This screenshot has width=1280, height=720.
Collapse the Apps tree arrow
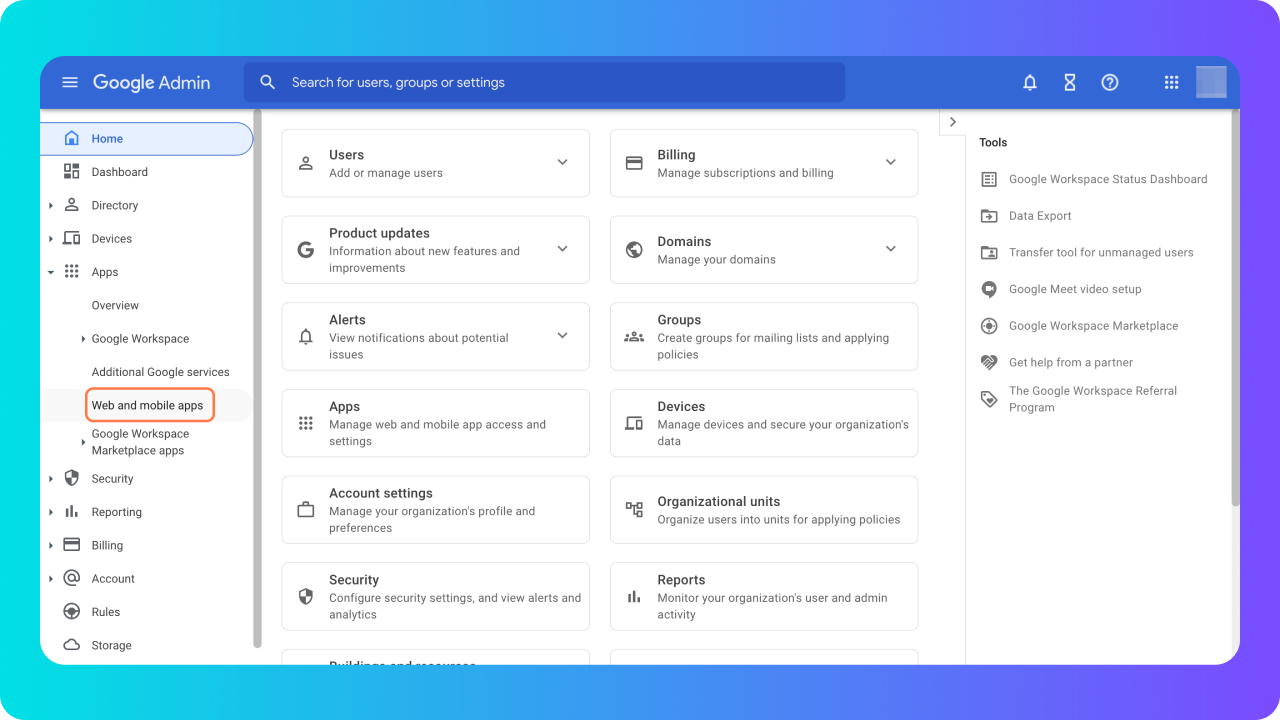(x=51, y=272)
